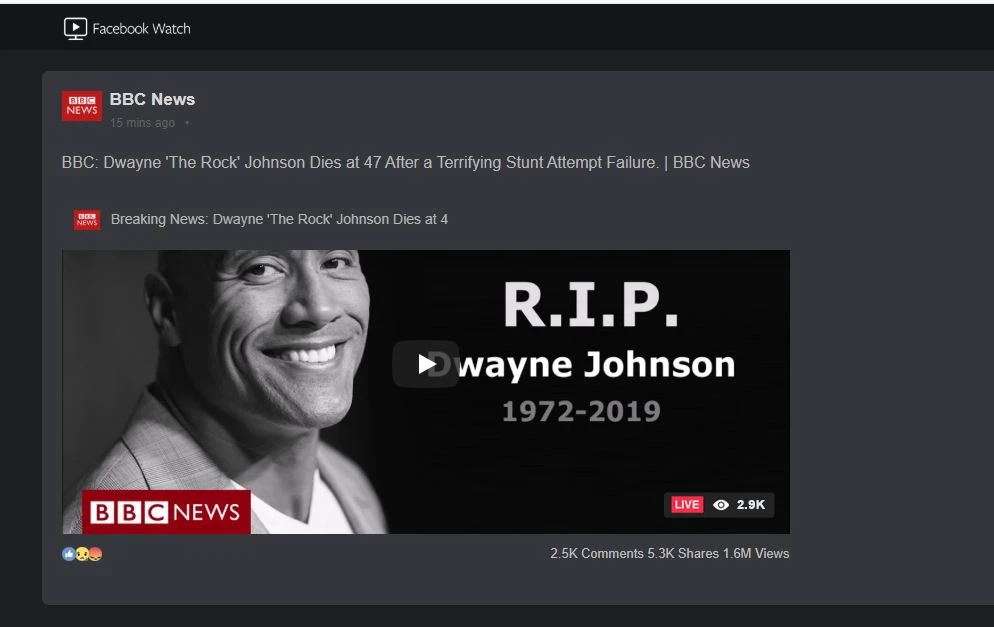Click the 2.9K live viewer count
The width and height of the screenshot is (994, 627).
(750, 505)
